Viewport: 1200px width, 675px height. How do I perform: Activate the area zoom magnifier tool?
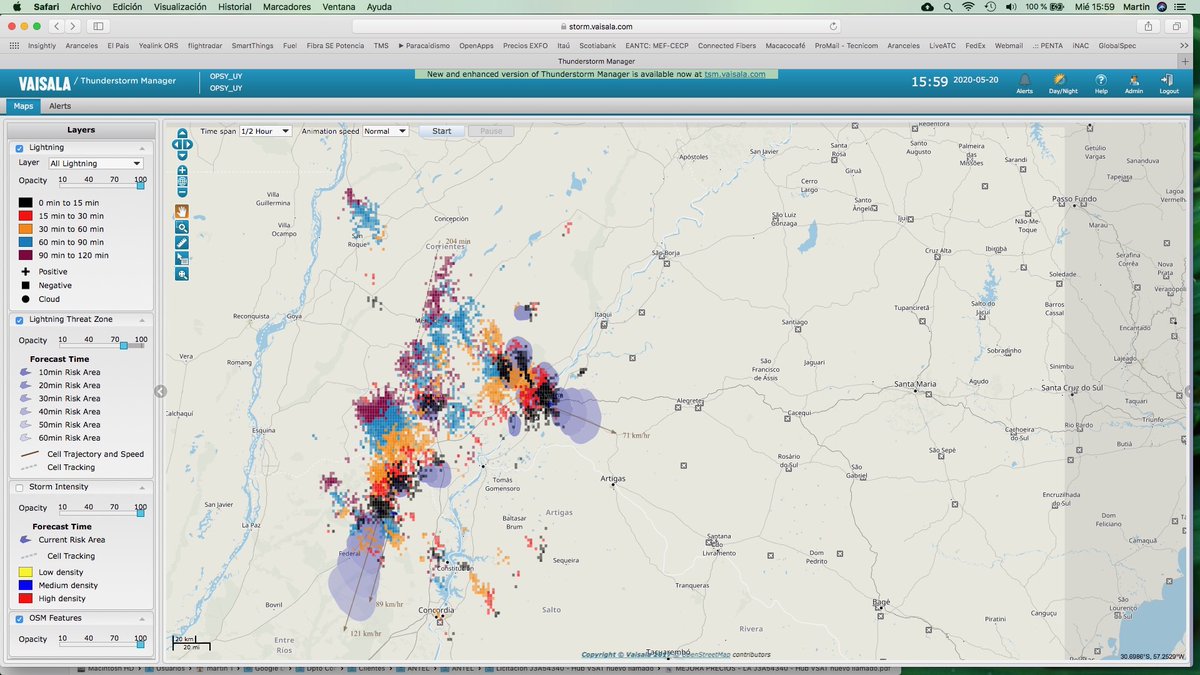pyautogui.click(x=182, y=227)
